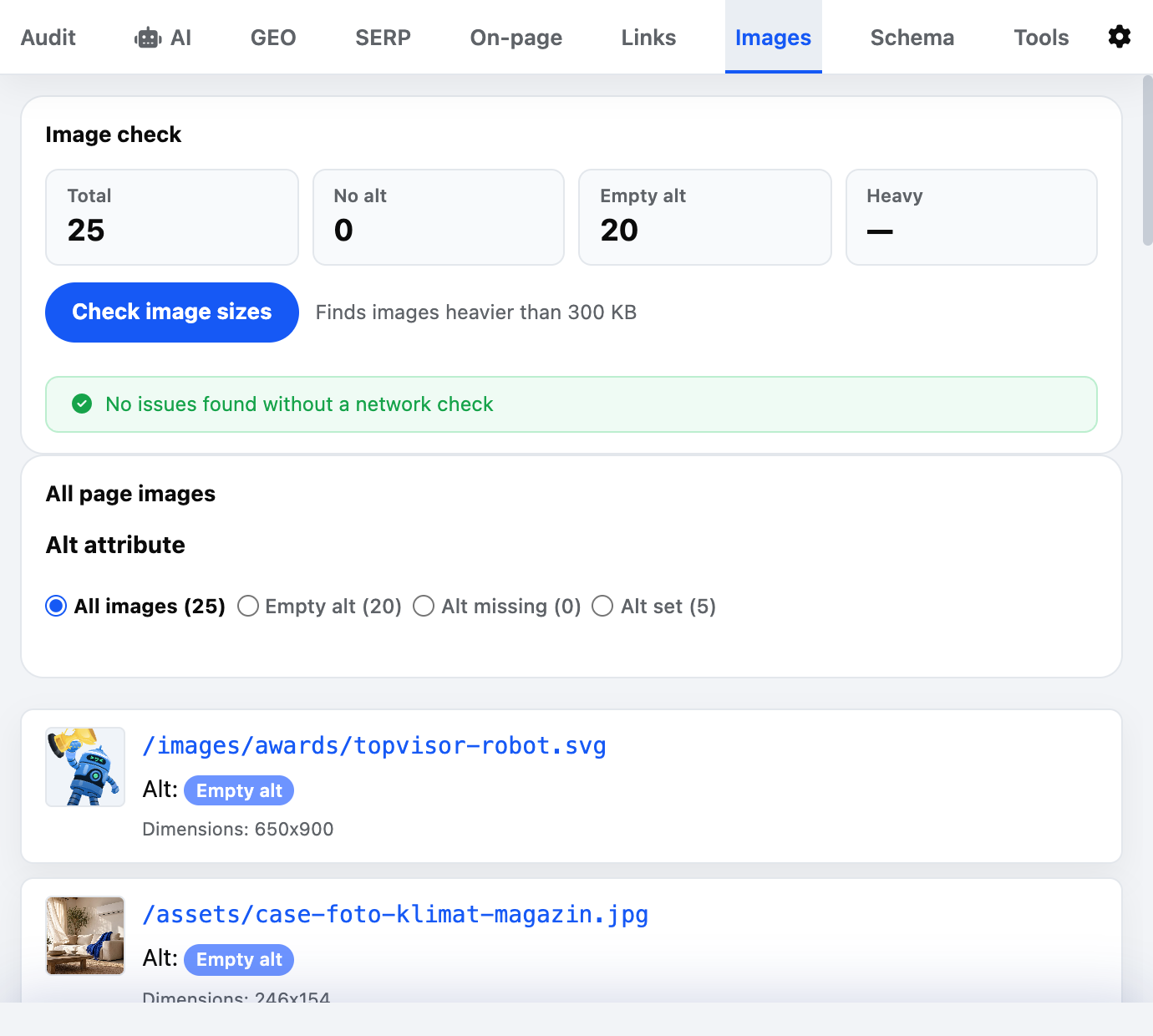Select the Alt set (5) radio option
1153x1036 pixels.
tap(602, 606)
